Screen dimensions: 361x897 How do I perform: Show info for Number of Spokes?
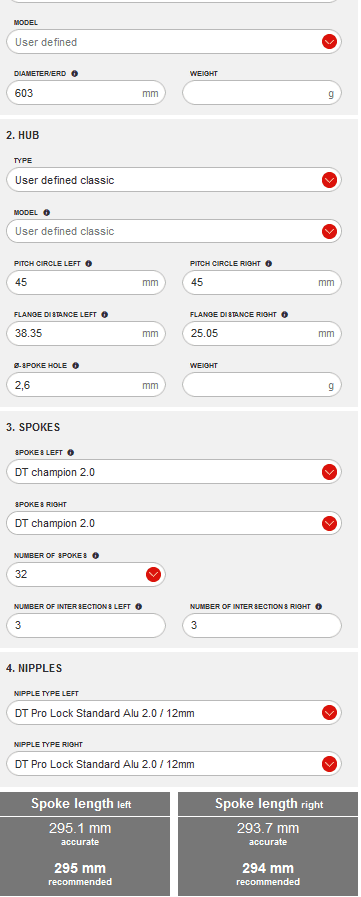(x=96, y=555)
